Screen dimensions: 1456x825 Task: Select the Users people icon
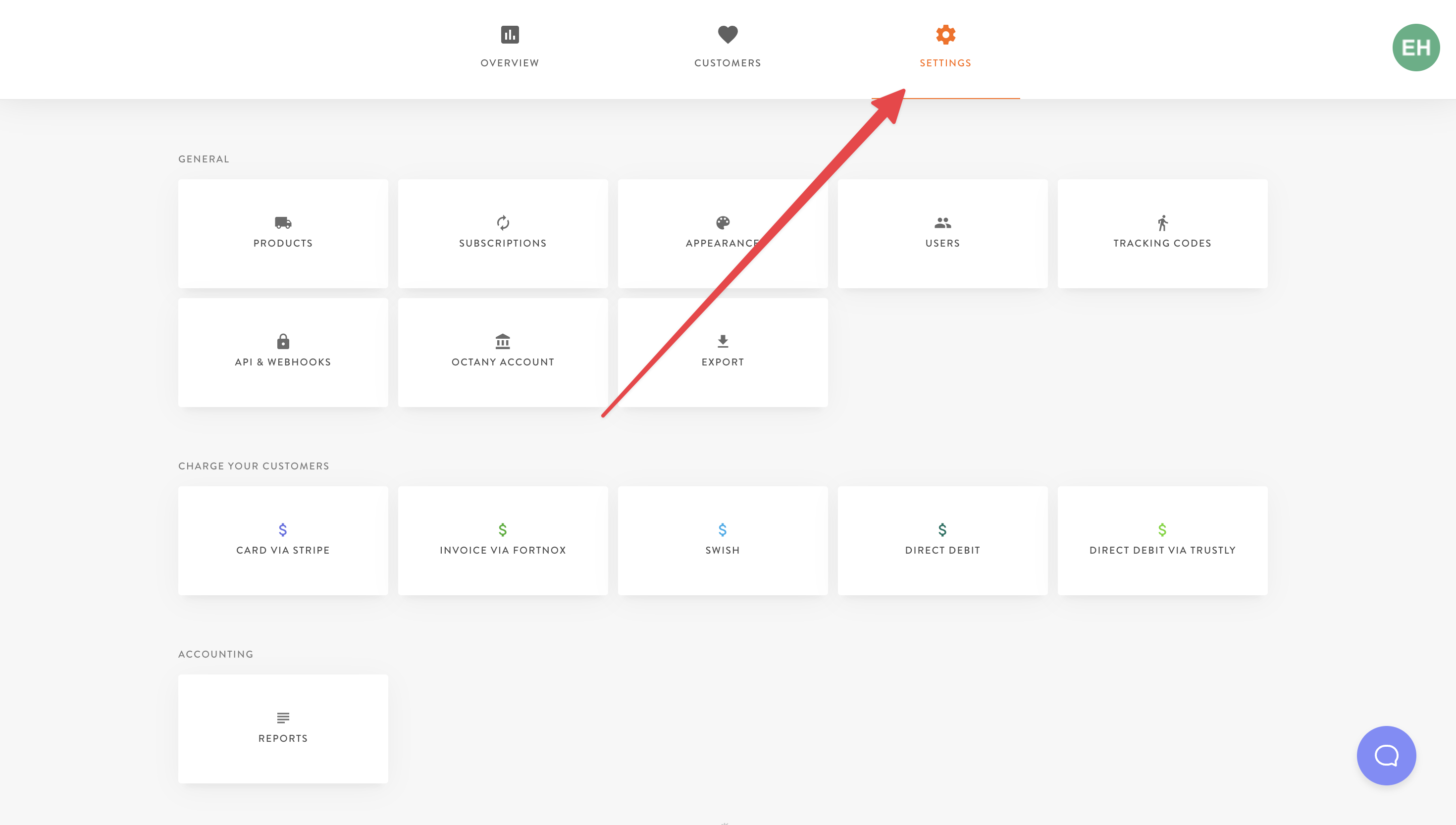click(942, 223)
